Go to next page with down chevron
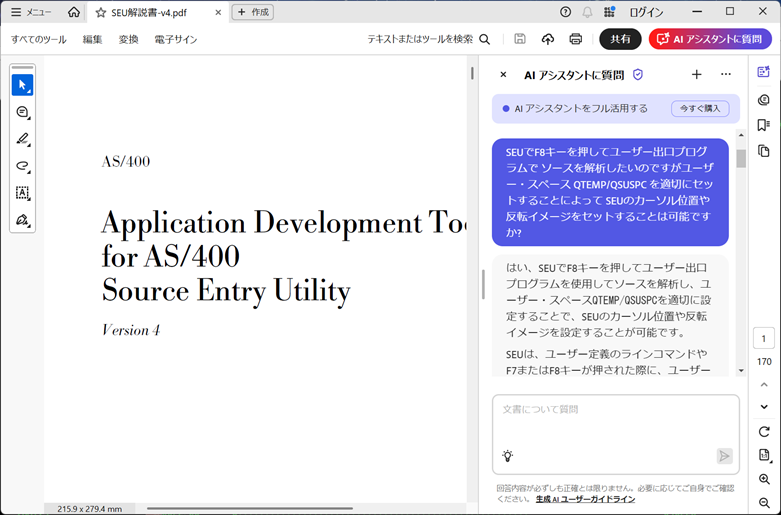 click(764, 407)
